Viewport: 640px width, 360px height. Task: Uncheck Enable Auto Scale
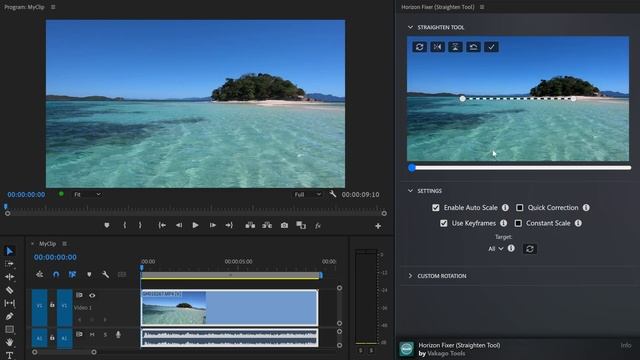point(436,207)
